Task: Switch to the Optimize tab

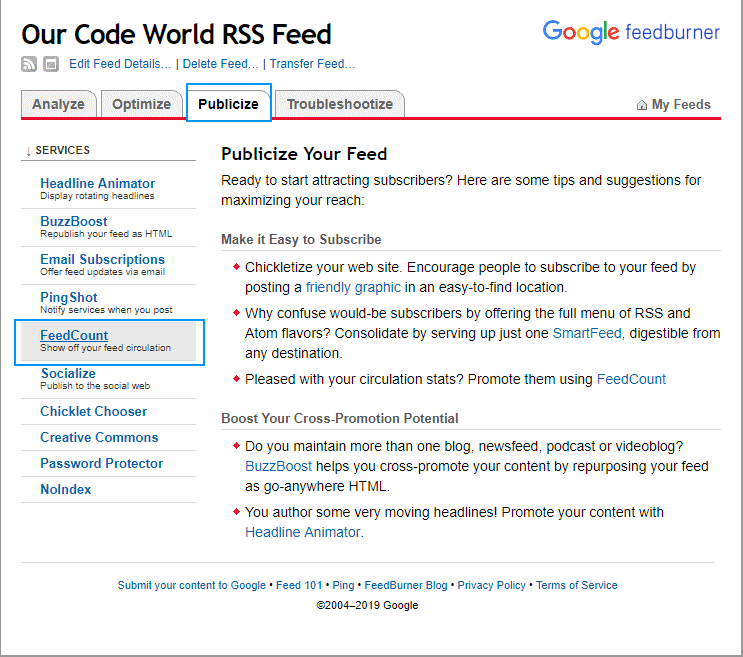Action: click(142, 104)
